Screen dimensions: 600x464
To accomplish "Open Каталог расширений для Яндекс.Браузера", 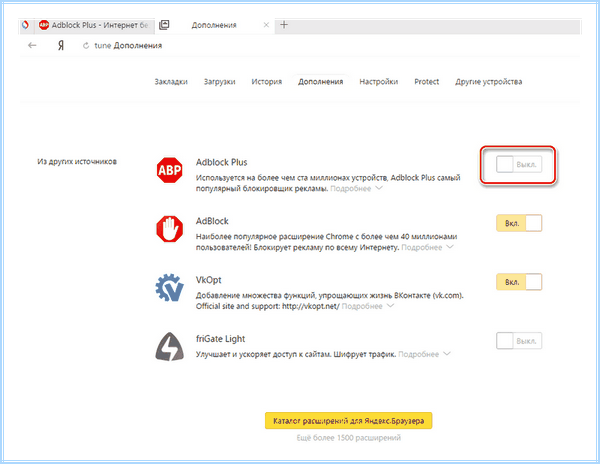I will coord(349,421).
